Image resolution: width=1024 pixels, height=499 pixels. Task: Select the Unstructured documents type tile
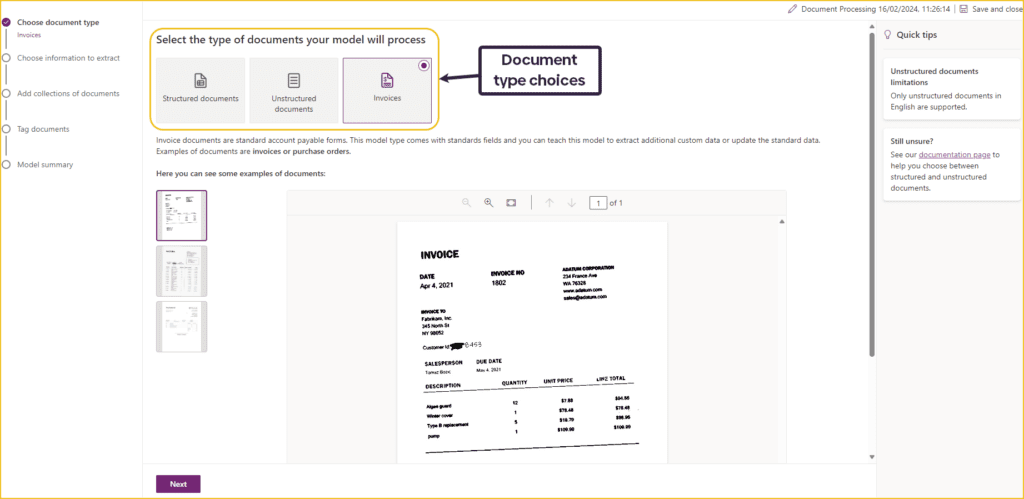pyautogui.click(x=294, y=90)
